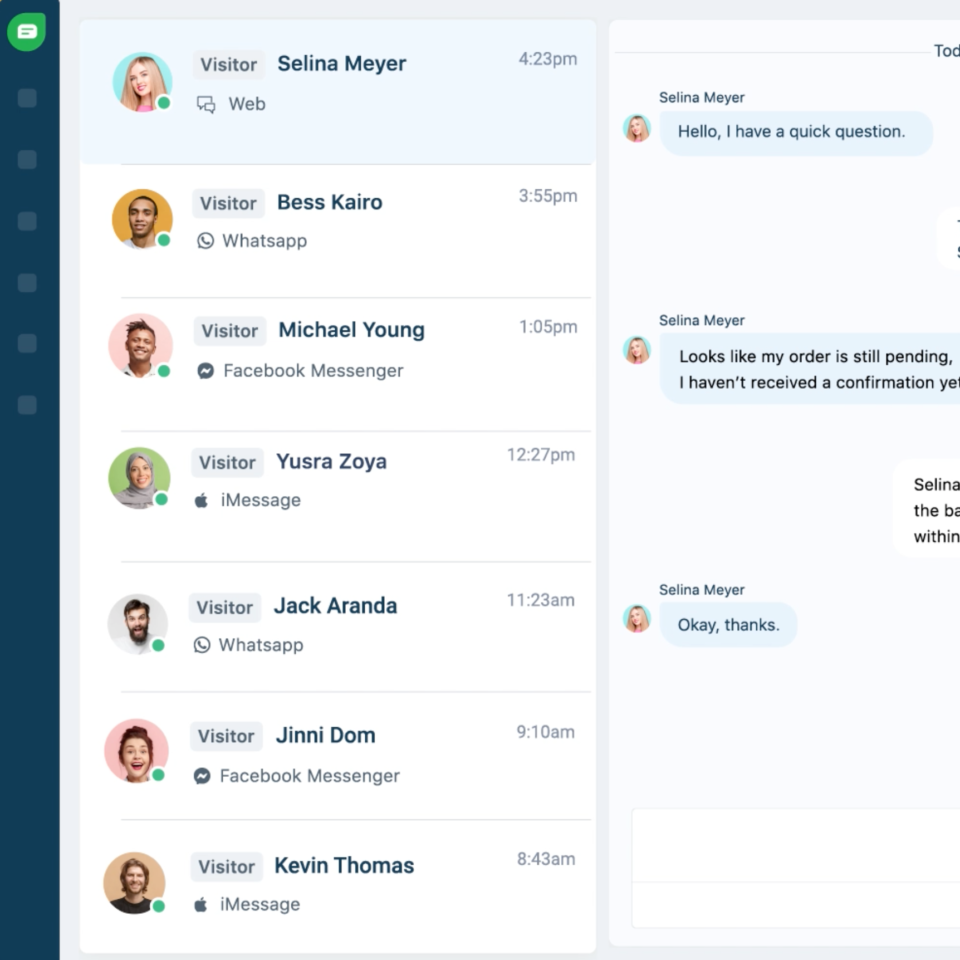Open Kevin Thomas's name in list
Viewport: 960px width, 960px height.
point(344,866)
